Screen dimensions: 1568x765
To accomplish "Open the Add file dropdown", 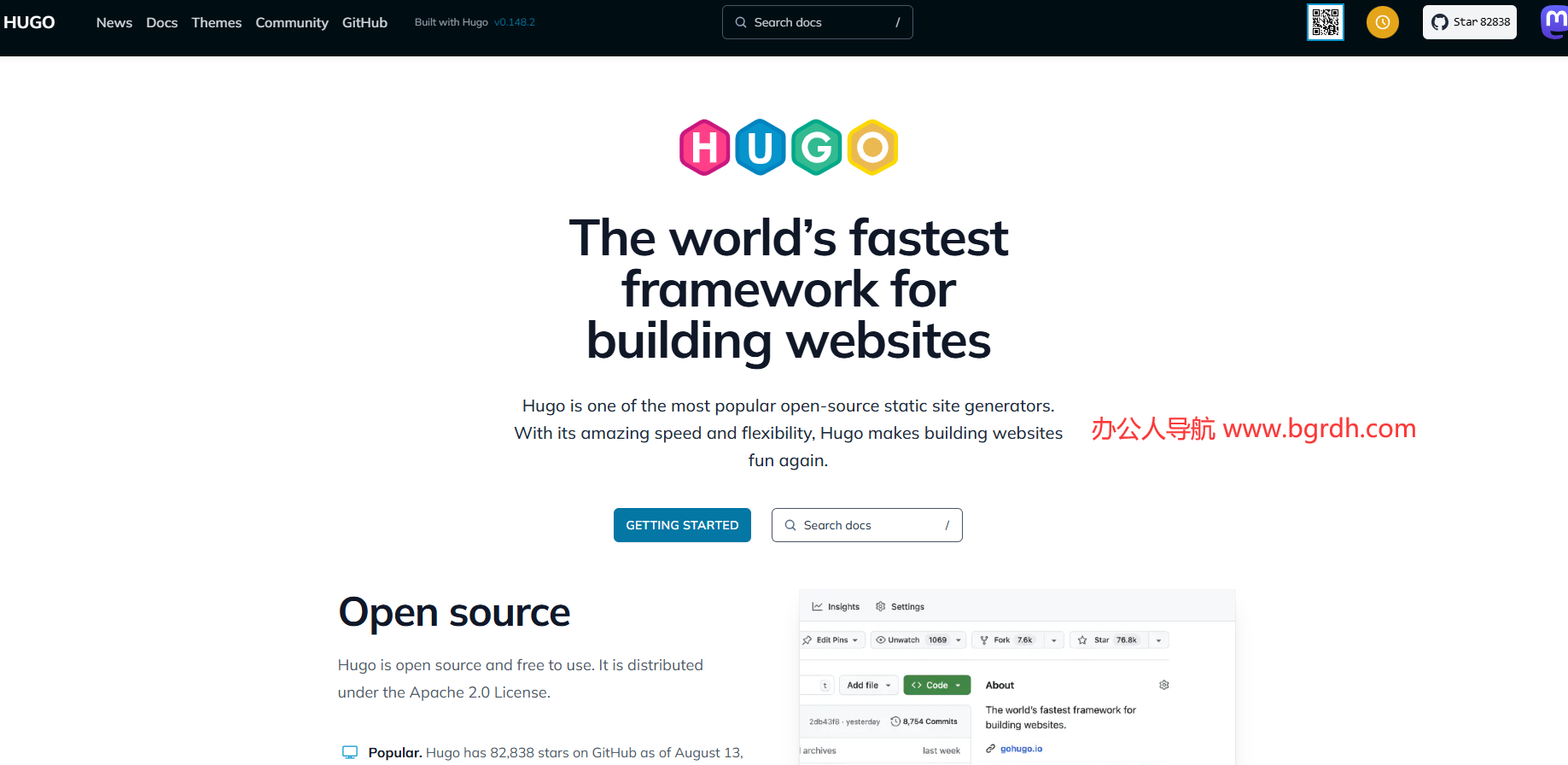I will point(868,685).
